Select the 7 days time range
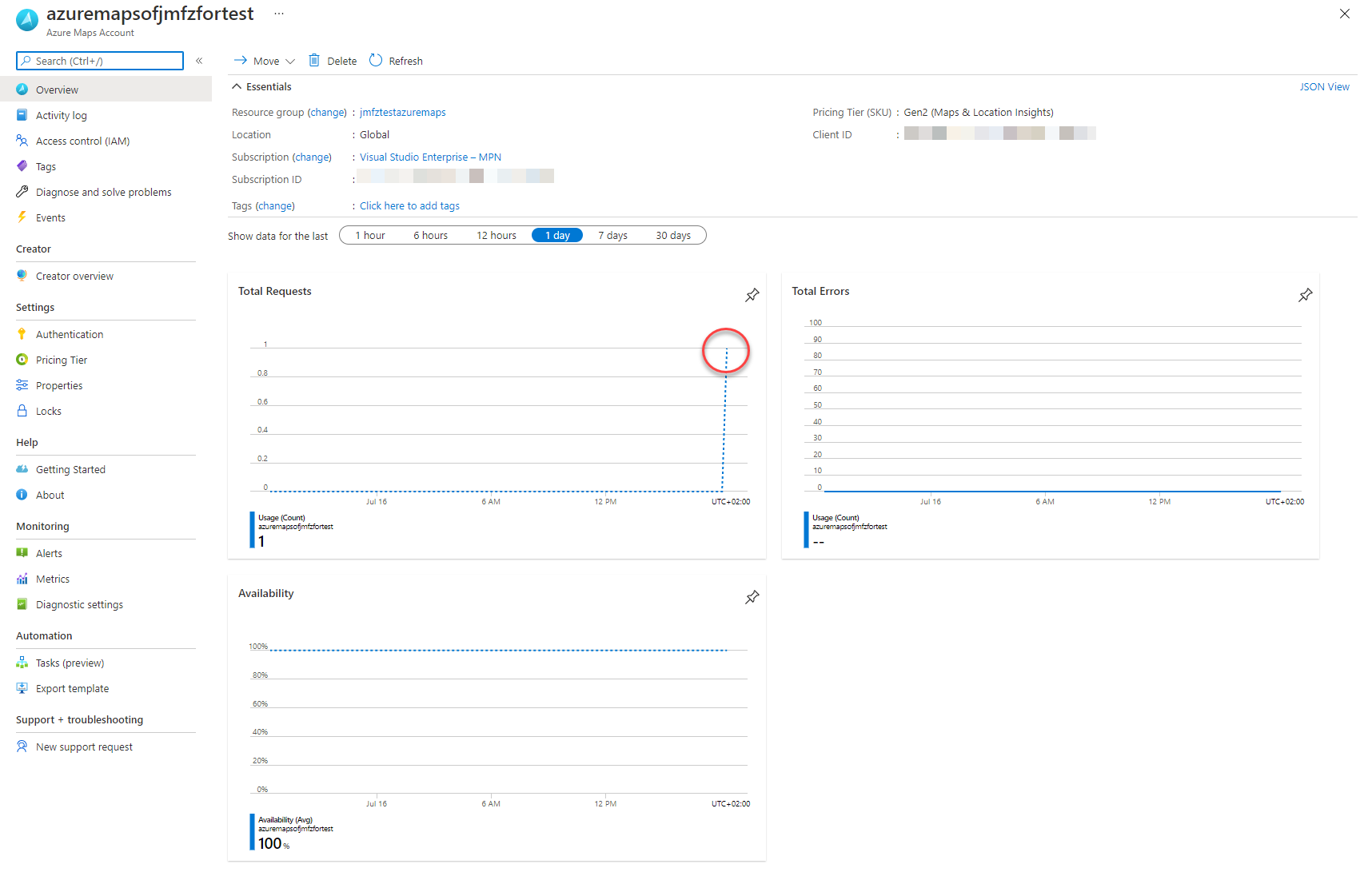Screen dimensions: 1372x880 (612, 236)
